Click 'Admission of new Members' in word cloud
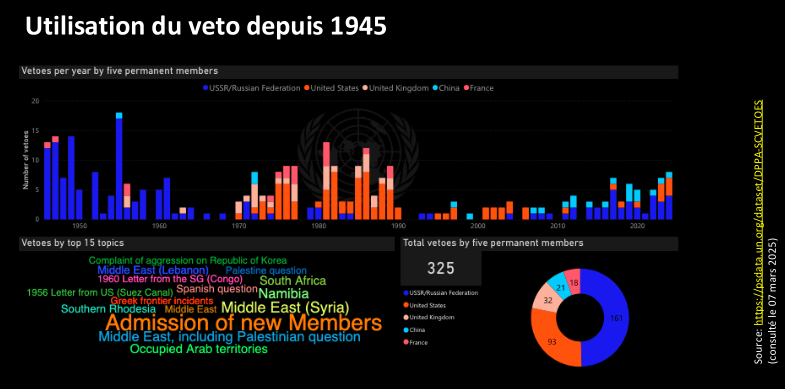Viewport: 785px width, 389px height. (243, 323)
